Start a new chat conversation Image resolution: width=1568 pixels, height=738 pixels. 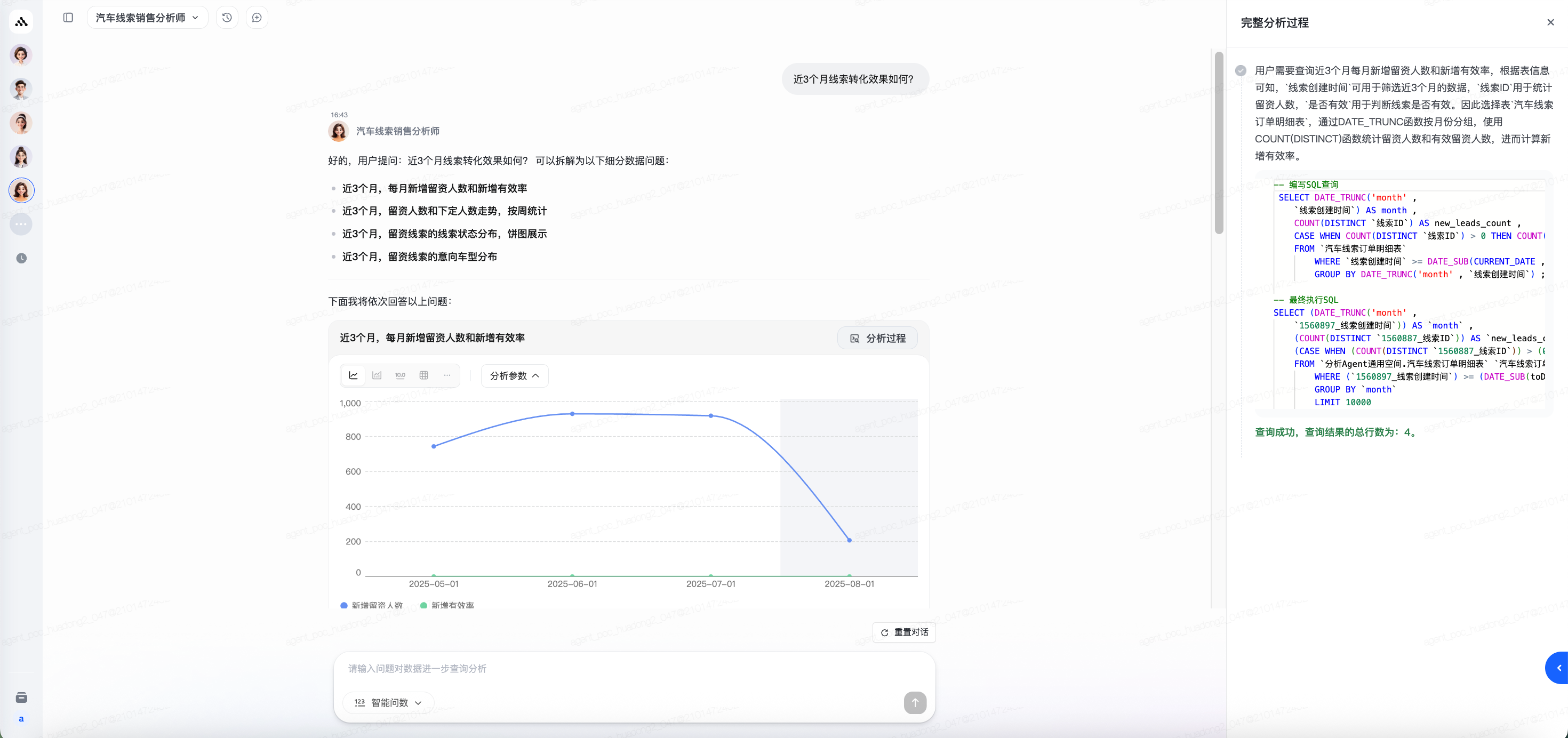(257, 18)
